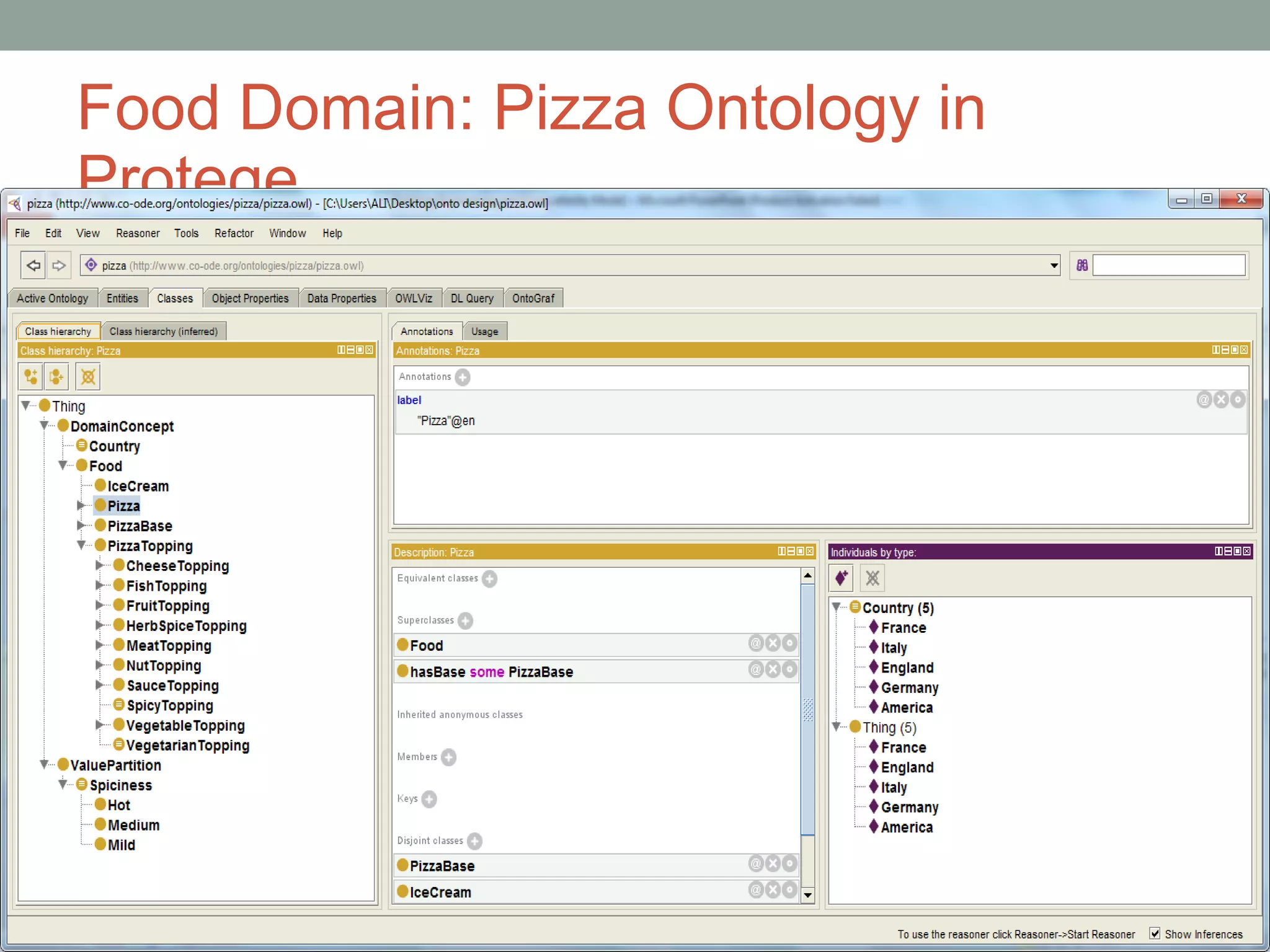
Task: Switch to Object Properties tab
Action: click(x=250, y=298)
